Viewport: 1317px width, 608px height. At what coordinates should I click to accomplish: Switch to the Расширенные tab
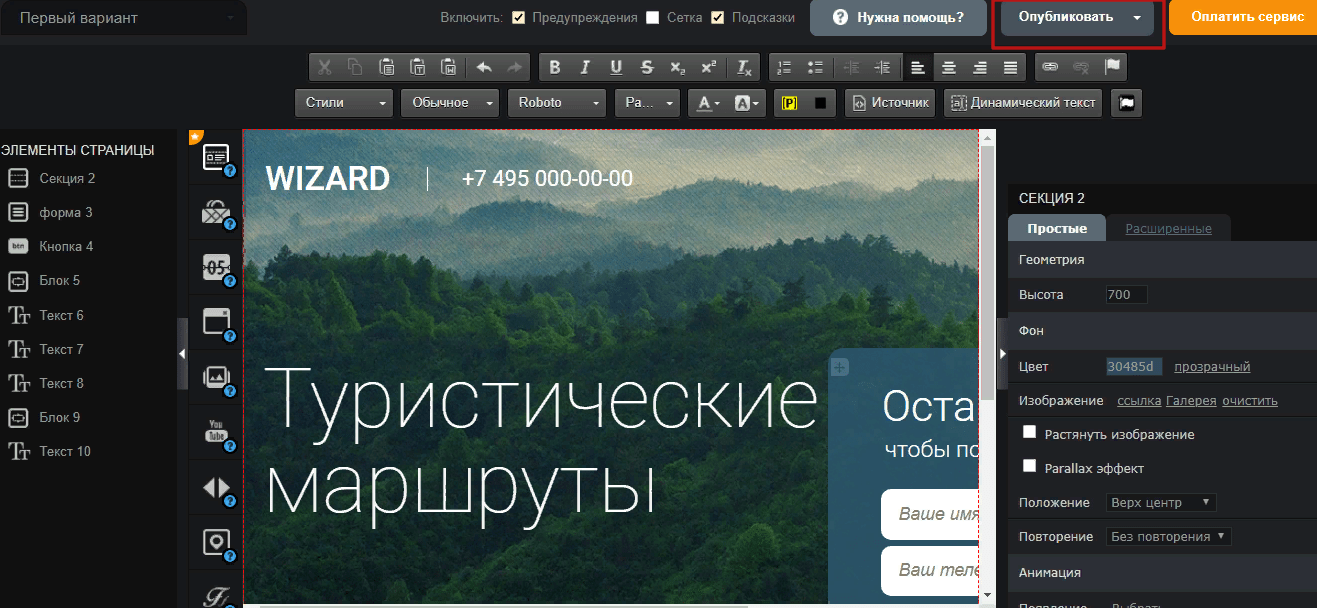pos(1168,228)
